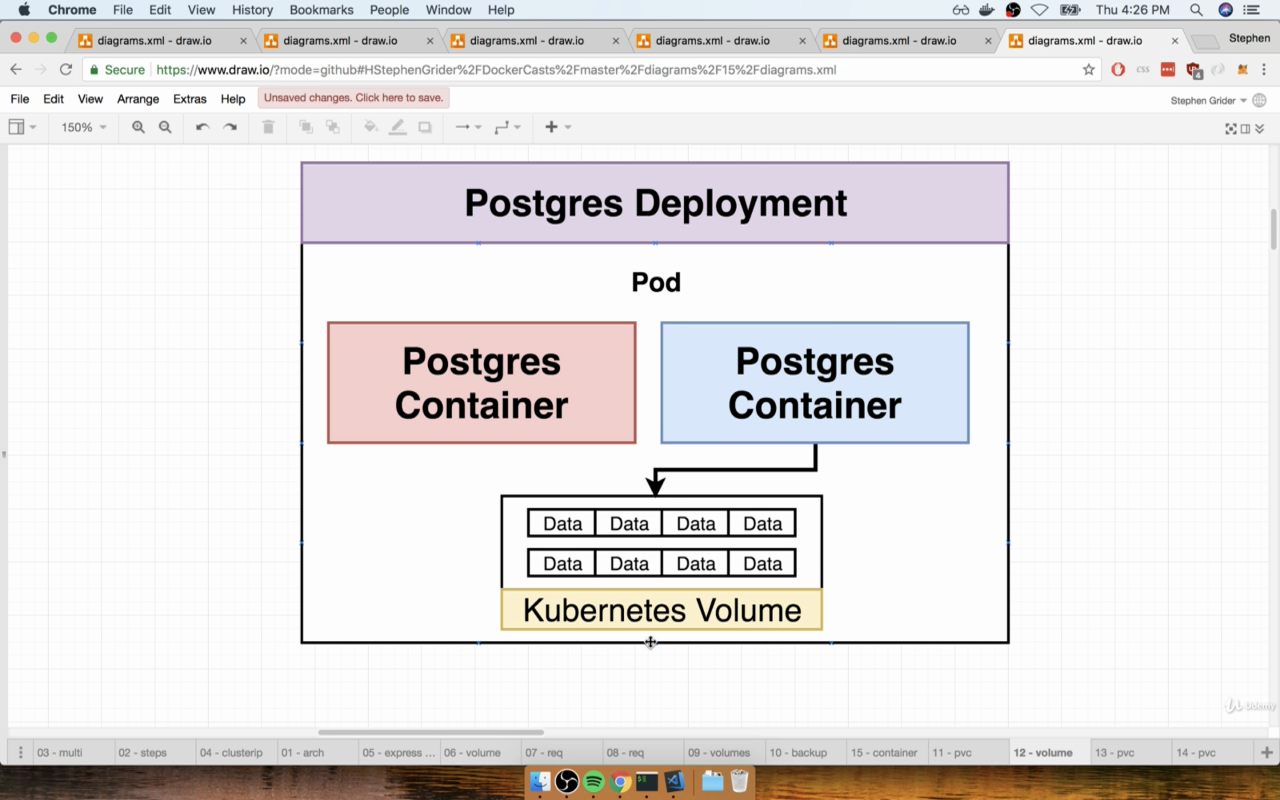The image size is (1280, 800).
Task: Switch to the 13 - pvc page tab
Action: [x=1130, y=753]
